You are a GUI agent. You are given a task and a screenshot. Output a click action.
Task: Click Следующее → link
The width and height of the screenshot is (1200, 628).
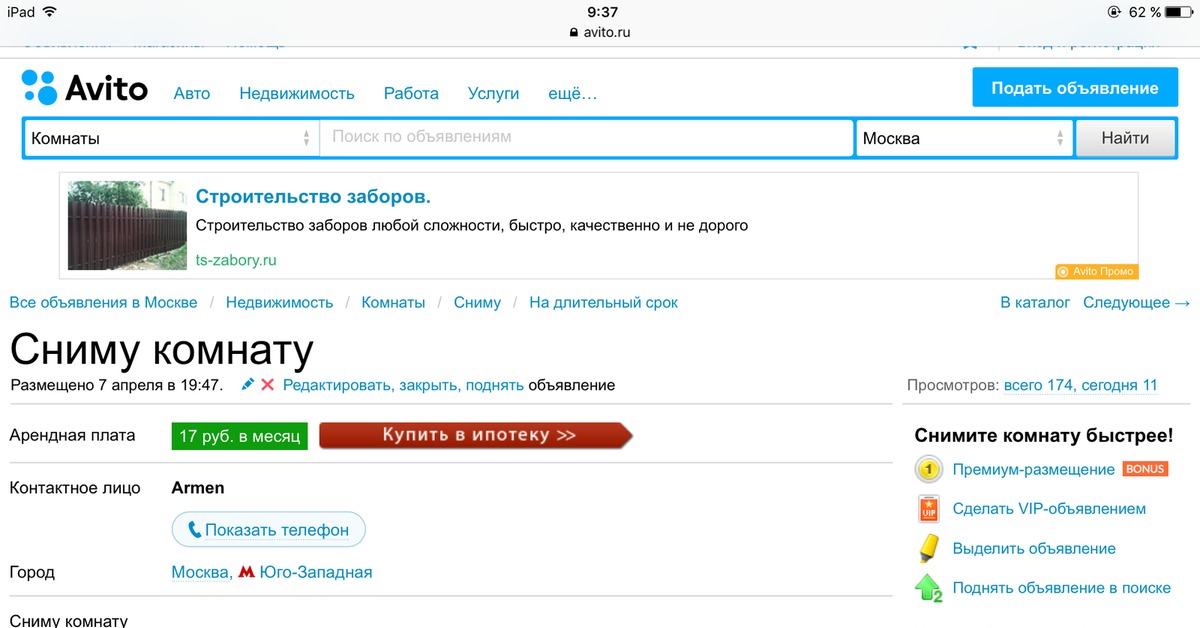[1137, 302]
